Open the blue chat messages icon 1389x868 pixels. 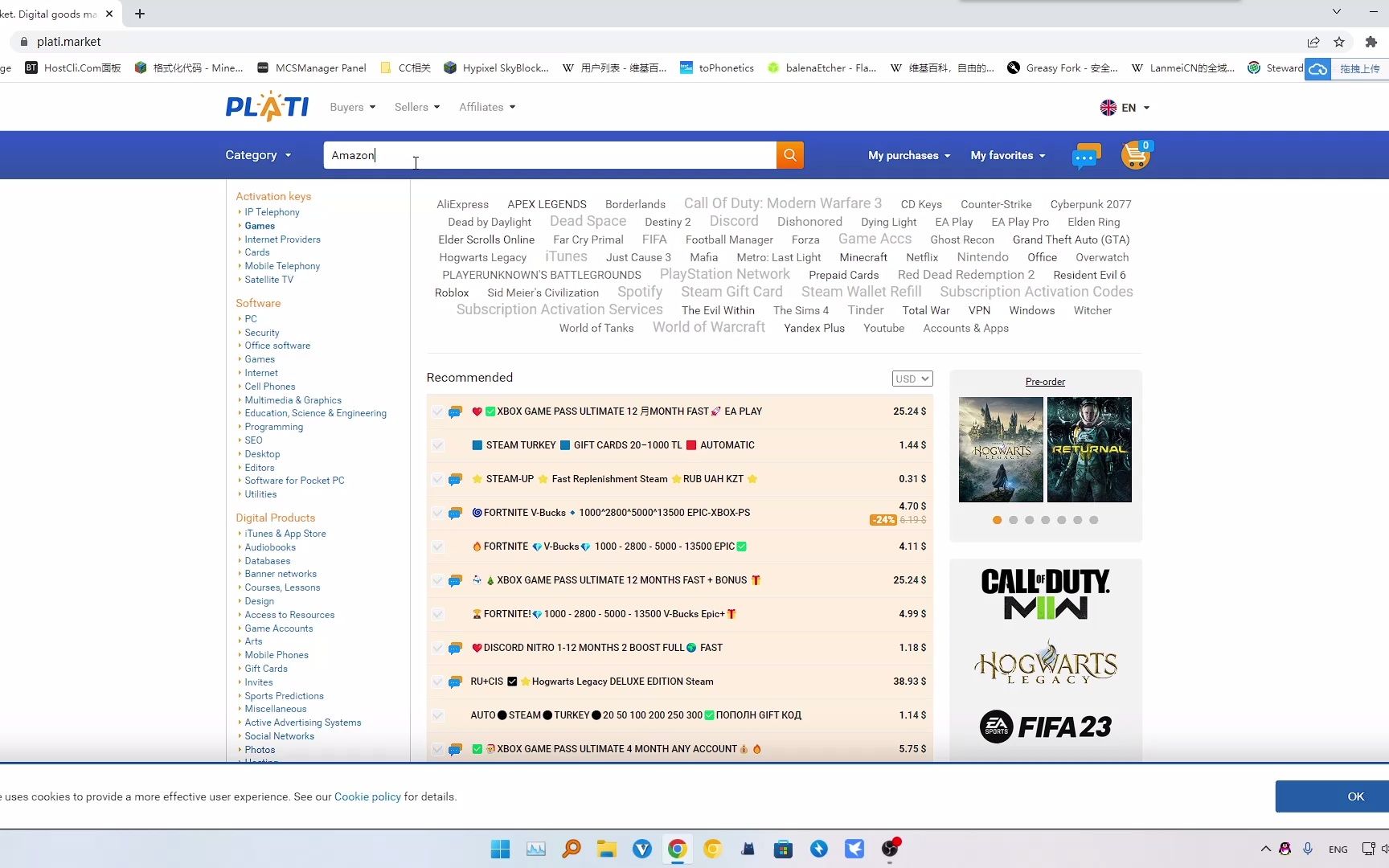[x=1086, y=156]
